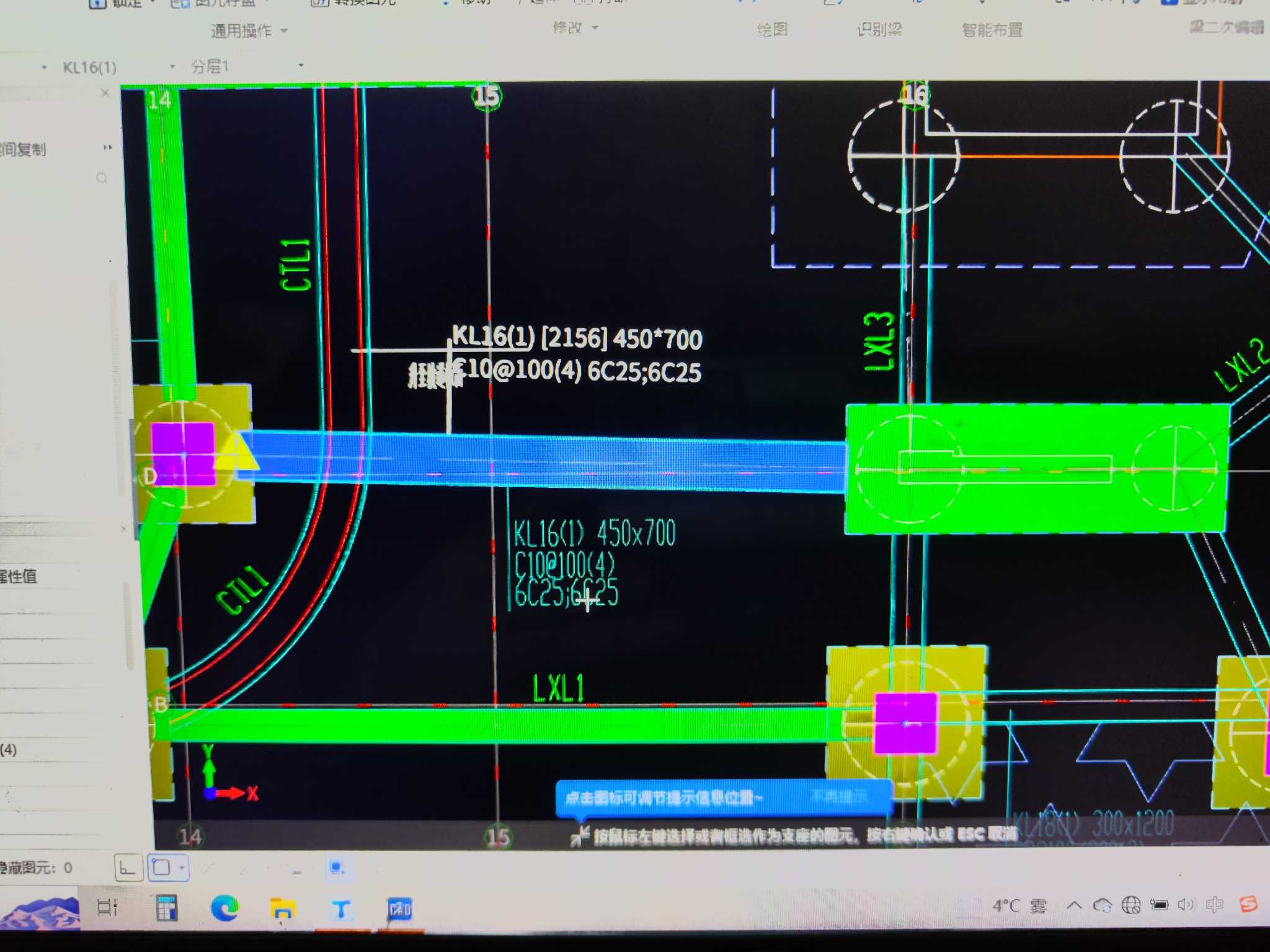Click the magenta column at axis D
This screenshot has height=952, width=1270.
point(183,453)
